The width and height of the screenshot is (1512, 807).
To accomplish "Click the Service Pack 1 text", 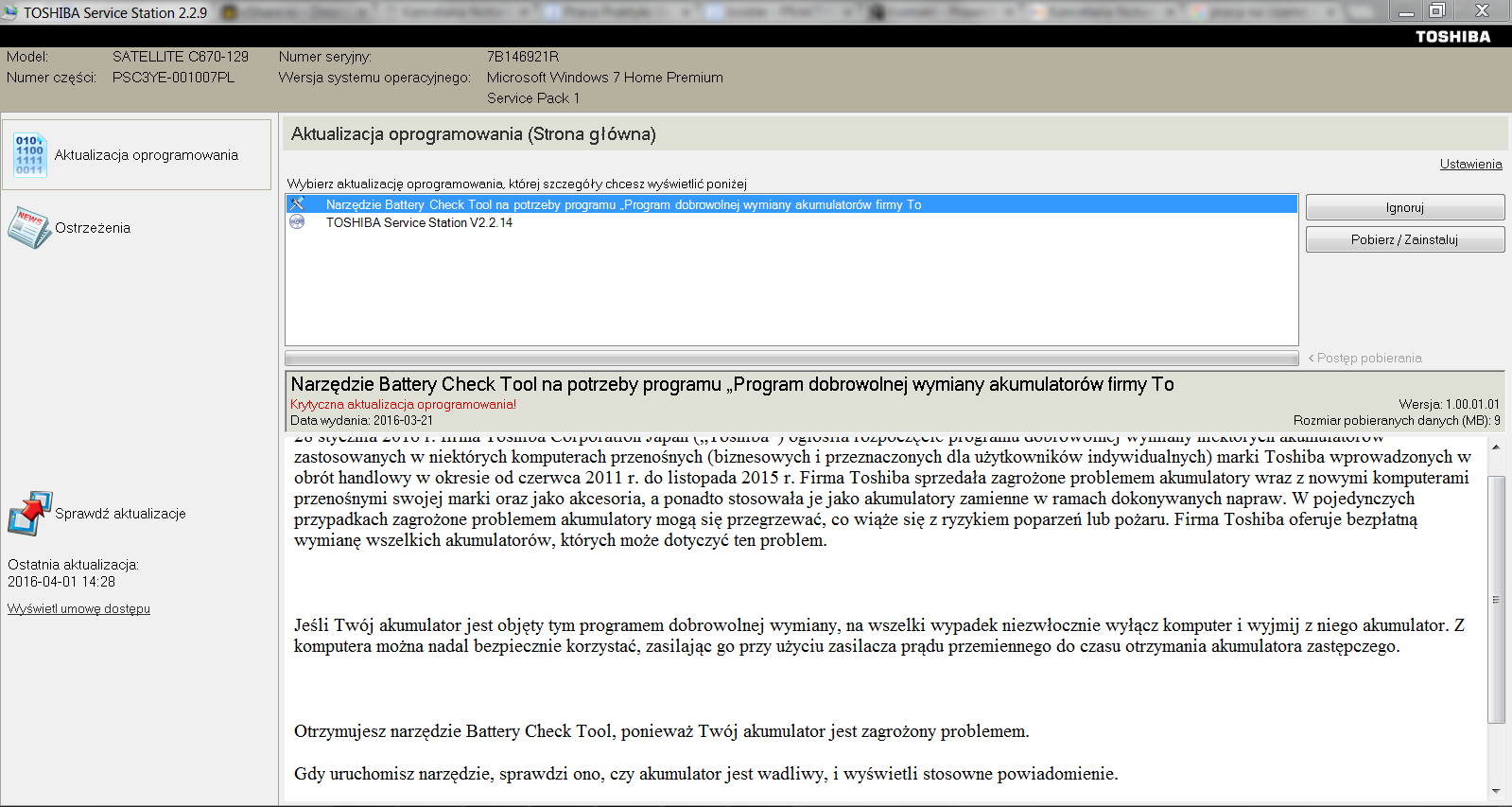I will click(x=533, y=98).
